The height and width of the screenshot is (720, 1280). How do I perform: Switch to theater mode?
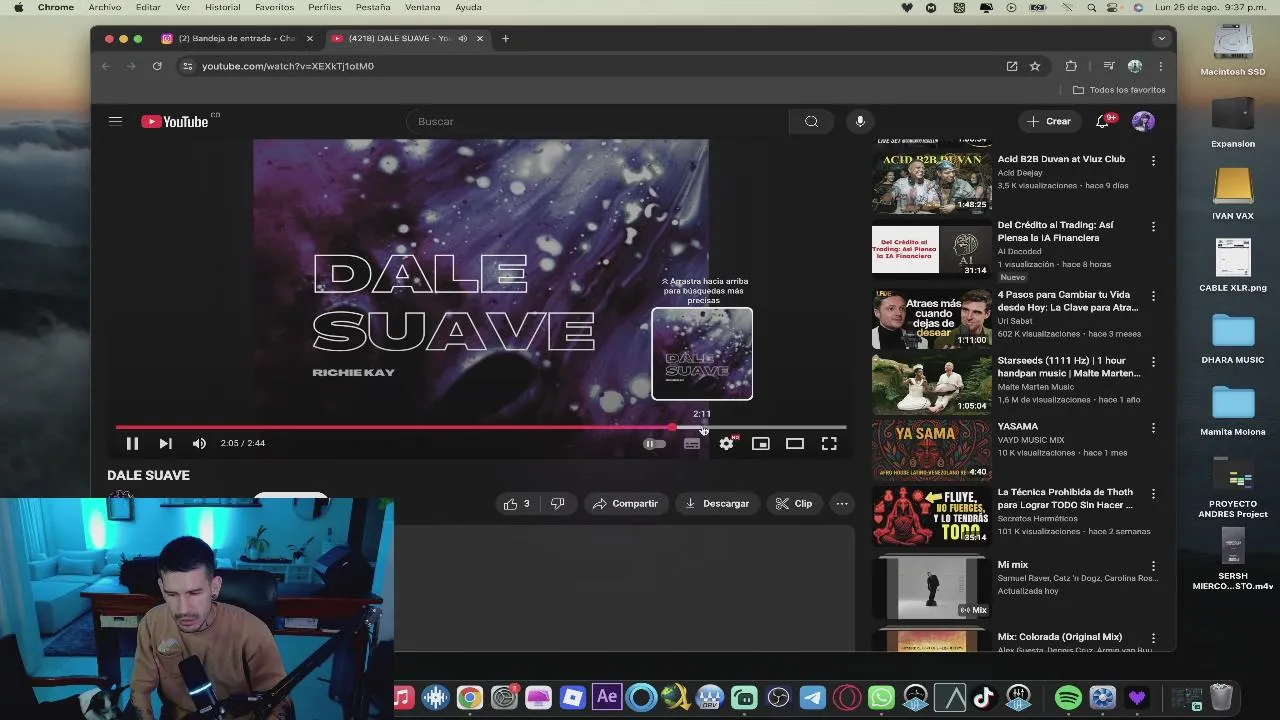point(795,443)
